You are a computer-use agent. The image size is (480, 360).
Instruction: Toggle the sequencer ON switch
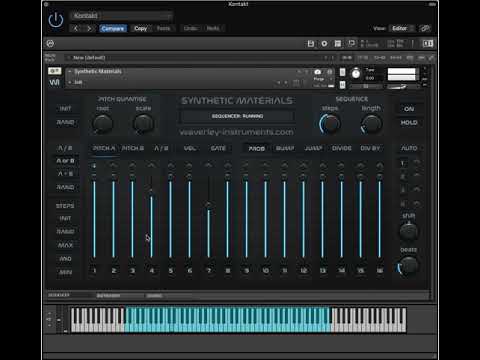click(x=409, y=109)
